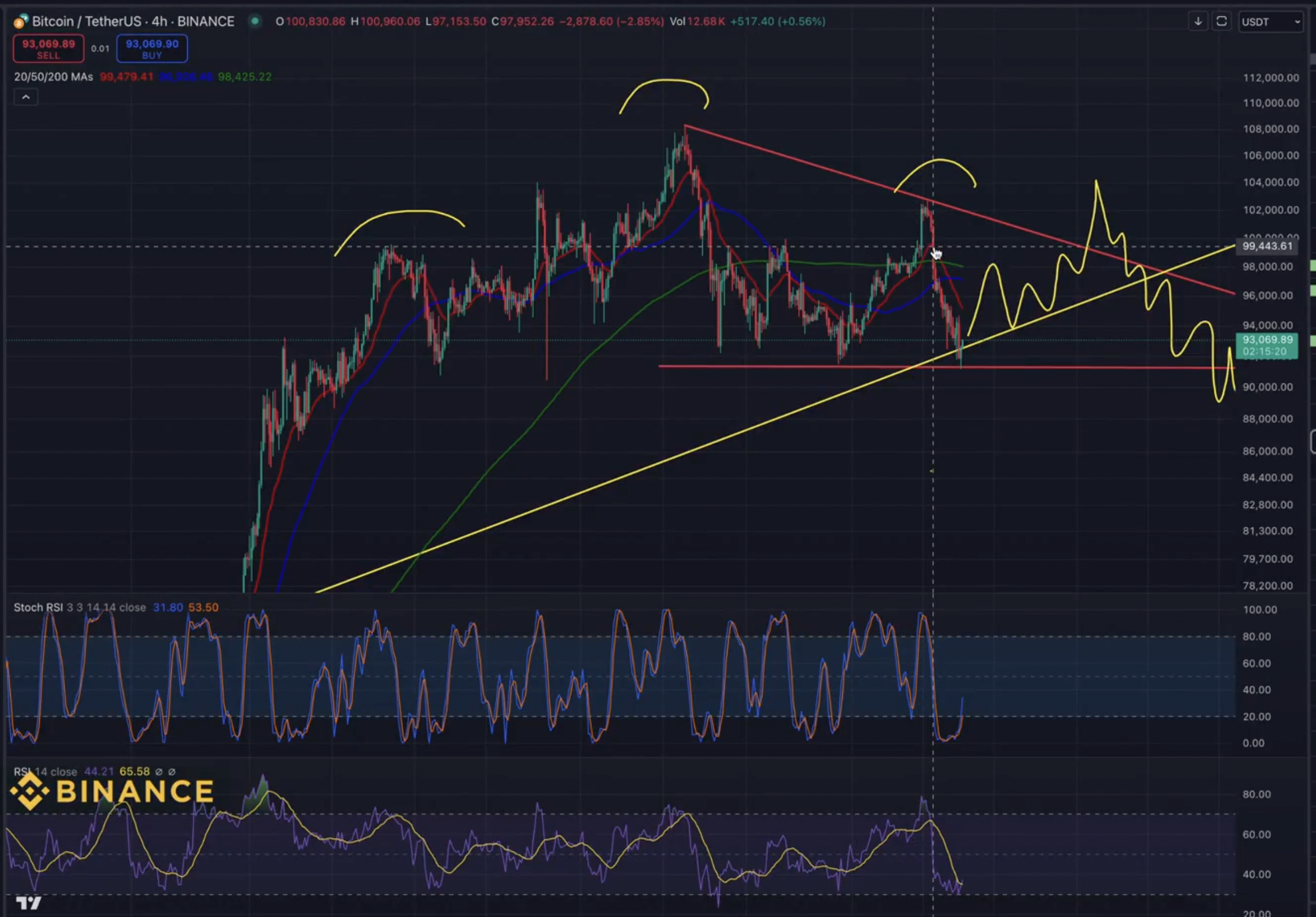Screen dimensions: 1316x917
Task: Click the 4h interval in chart title
Action: pos(160,22)
